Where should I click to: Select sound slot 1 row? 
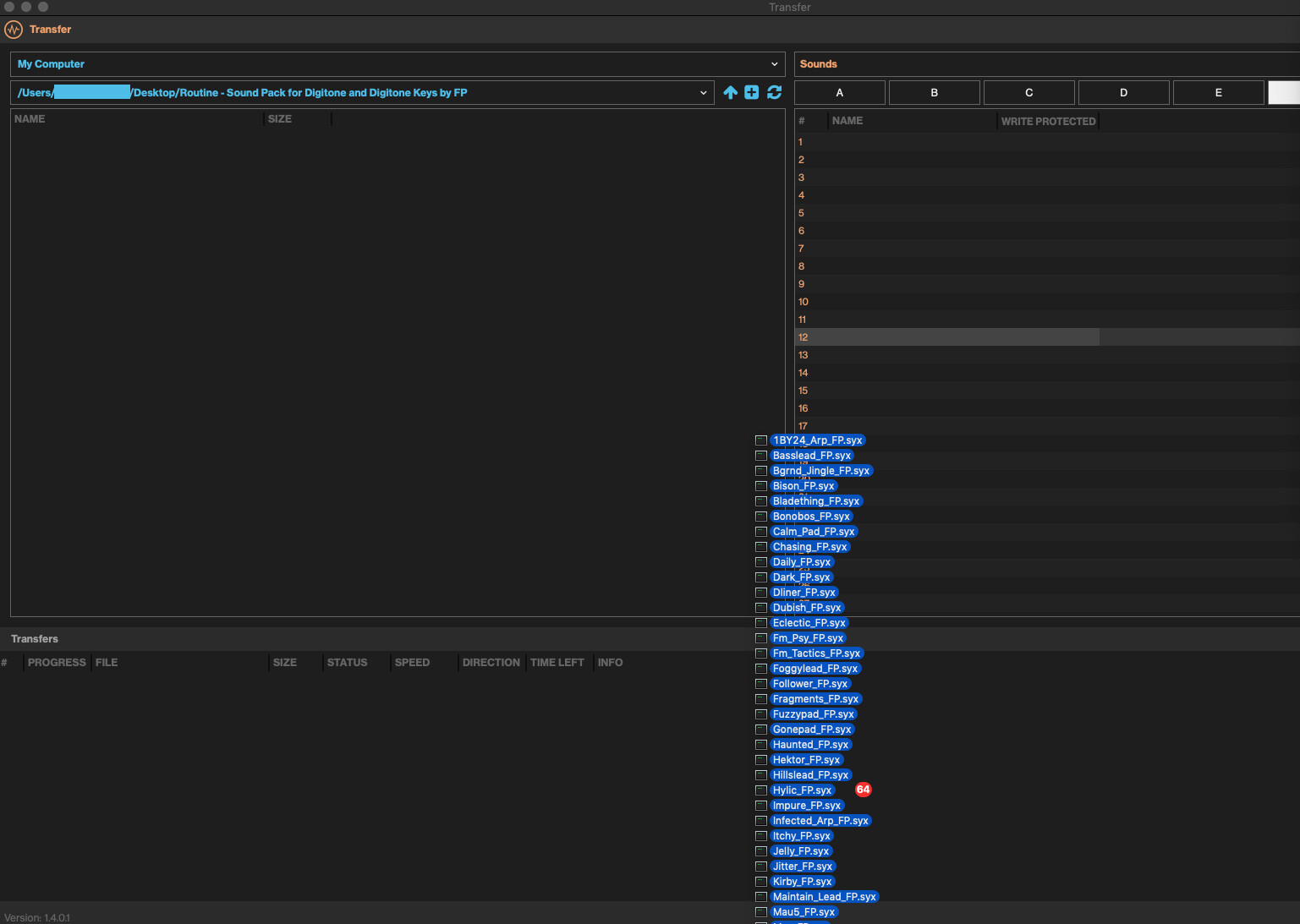coord(1047,142)
